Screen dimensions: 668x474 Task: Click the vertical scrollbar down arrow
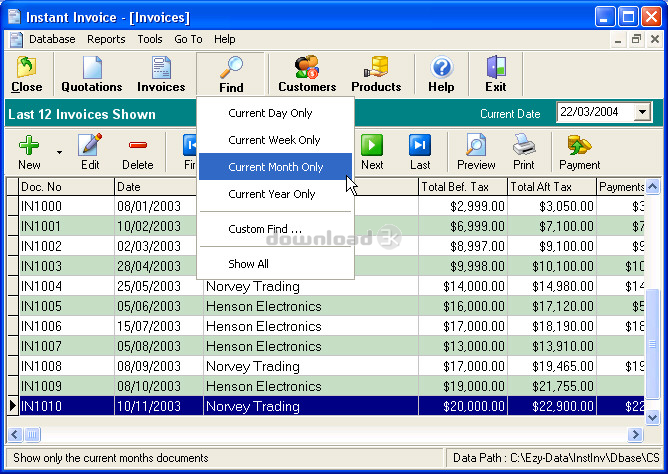[652, 417]
